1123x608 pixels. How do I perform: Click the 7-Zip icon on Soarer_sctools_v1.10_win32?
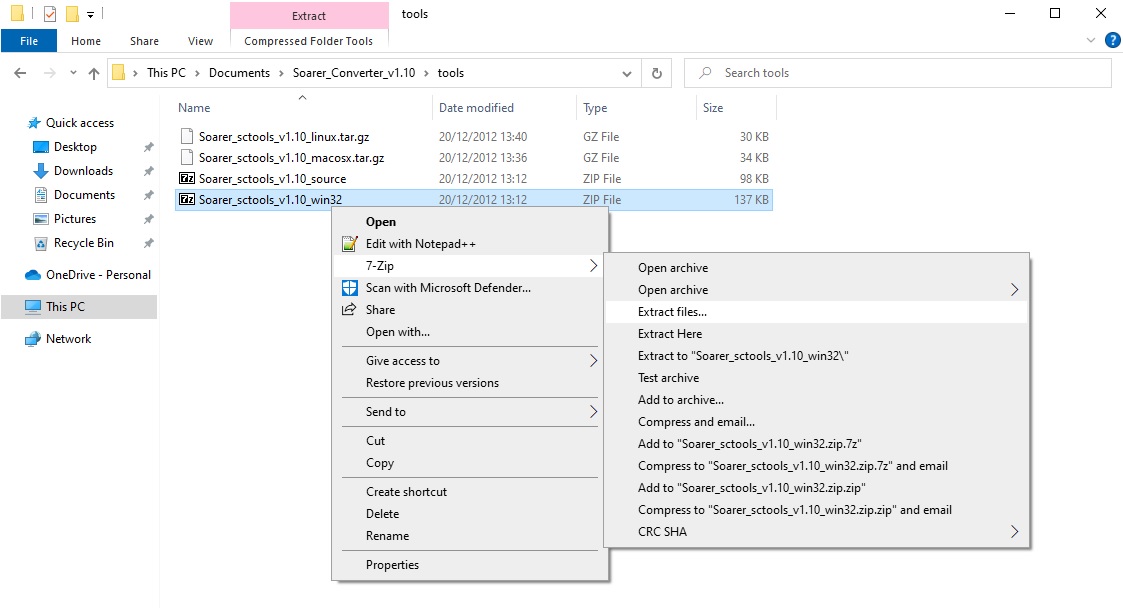point(187,199)
